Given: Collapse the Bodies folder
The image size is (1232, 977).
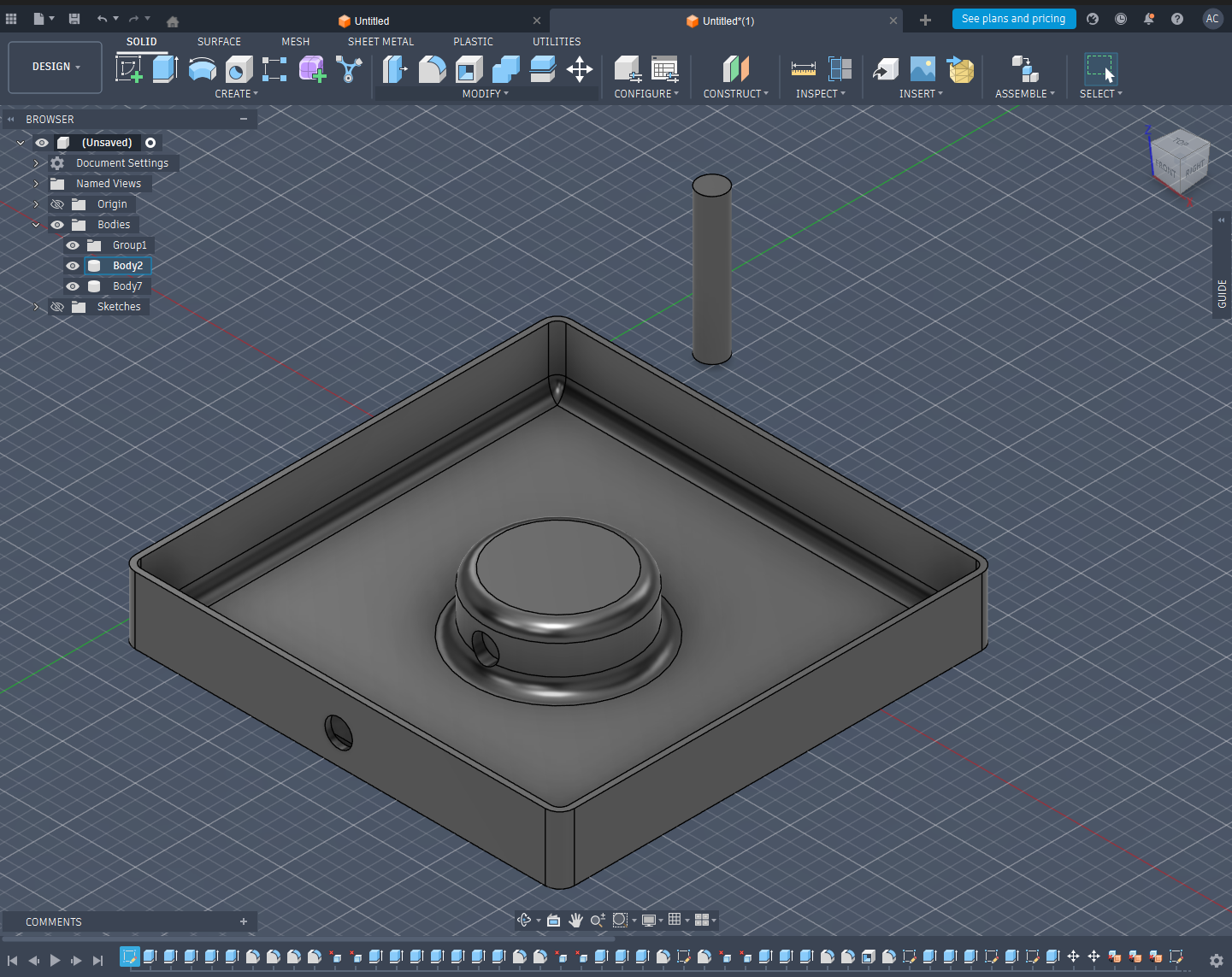Looking at the screenshot, I should click(x=36, y=224).
